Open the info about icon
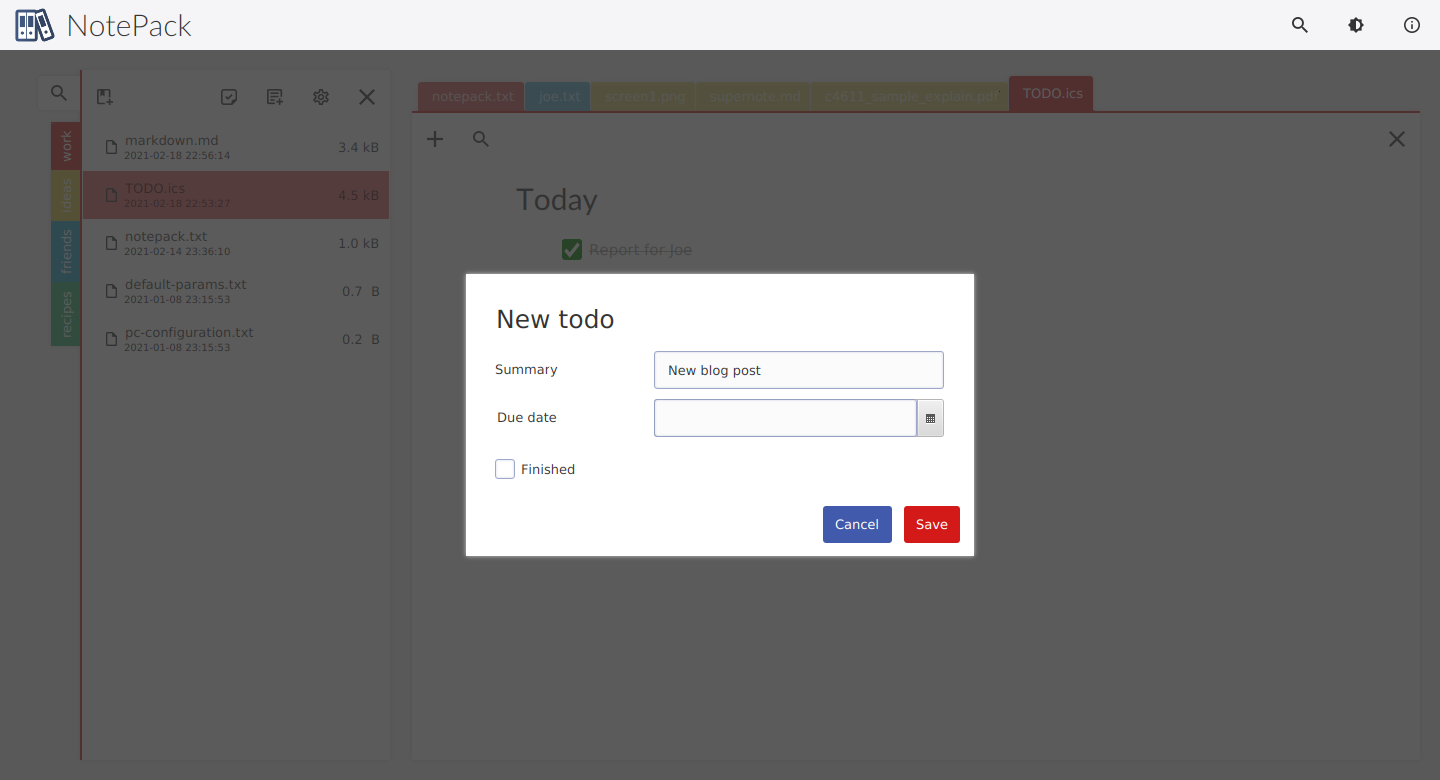 coord(1412,25)
